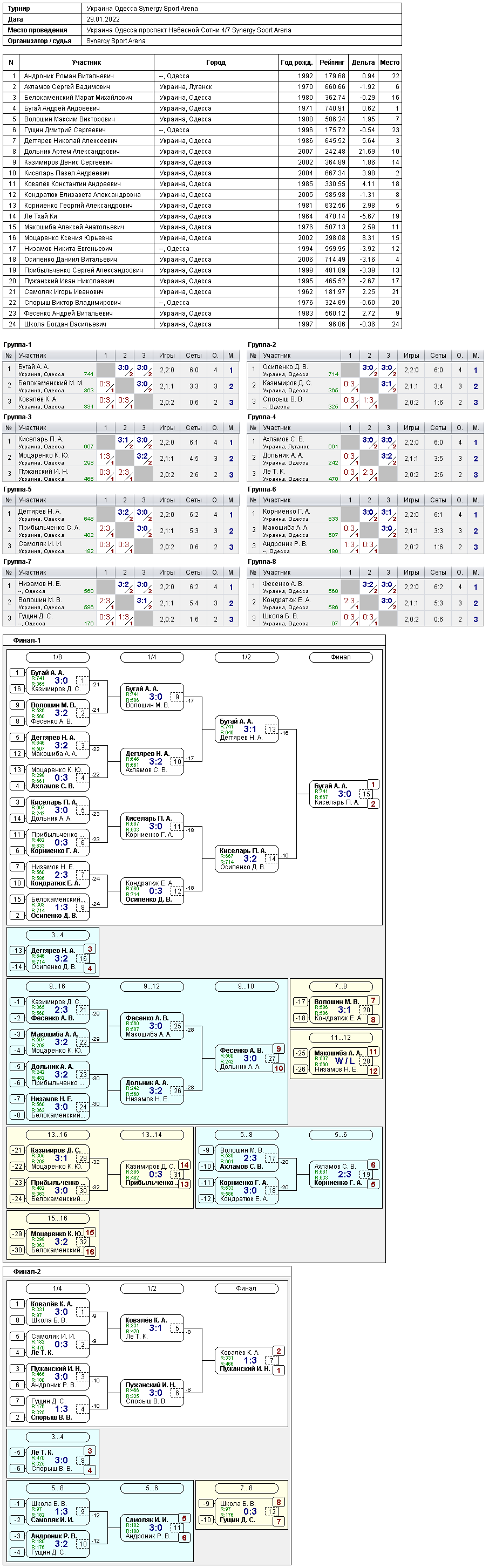Viewport: 489px width, 1568px height.
Task: Select participant row Ахламов Сергей Вадимович
Action: click(202, 87)
